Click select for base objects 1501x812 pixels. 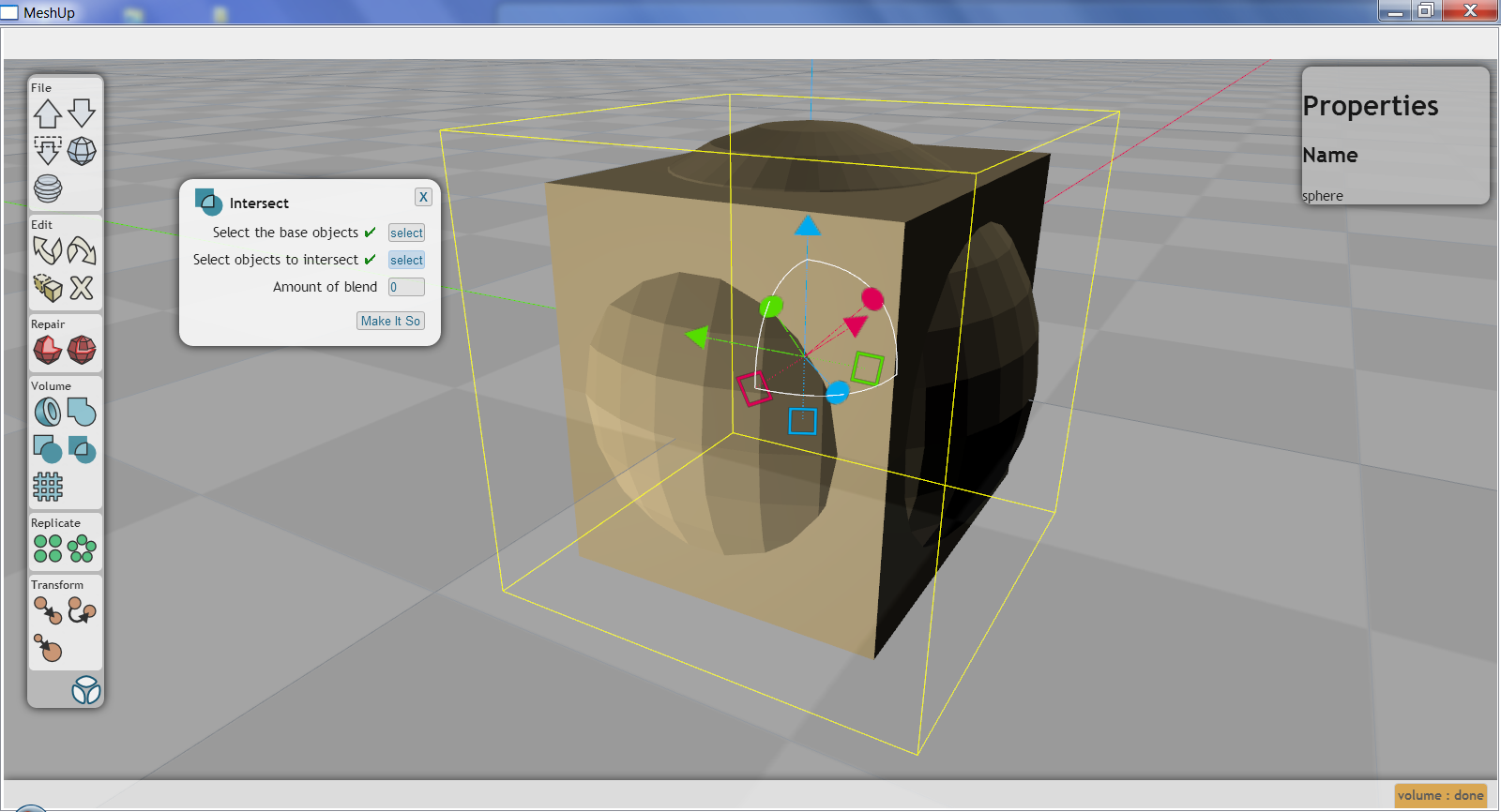[406, 233]
